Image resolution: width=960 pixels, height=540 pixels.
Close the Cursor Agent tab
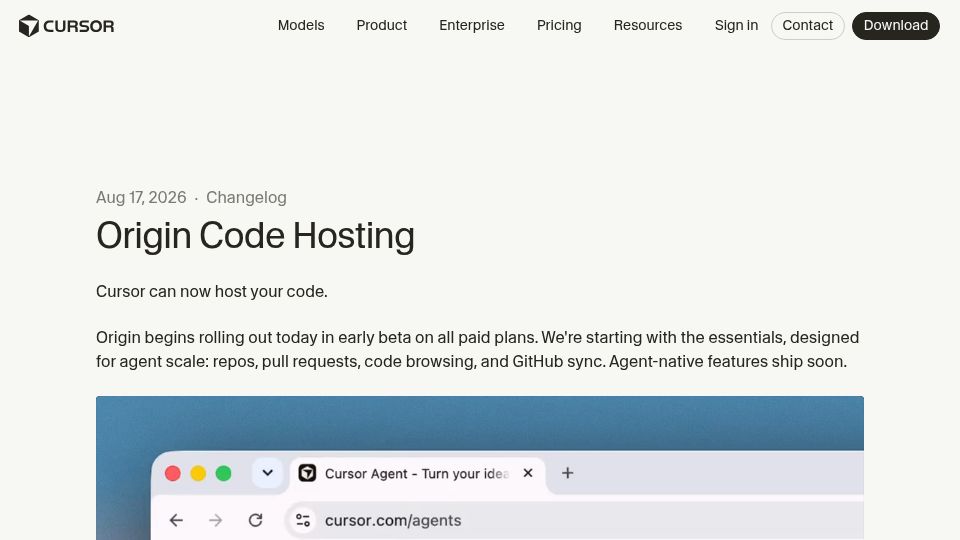tap(528, 473)
